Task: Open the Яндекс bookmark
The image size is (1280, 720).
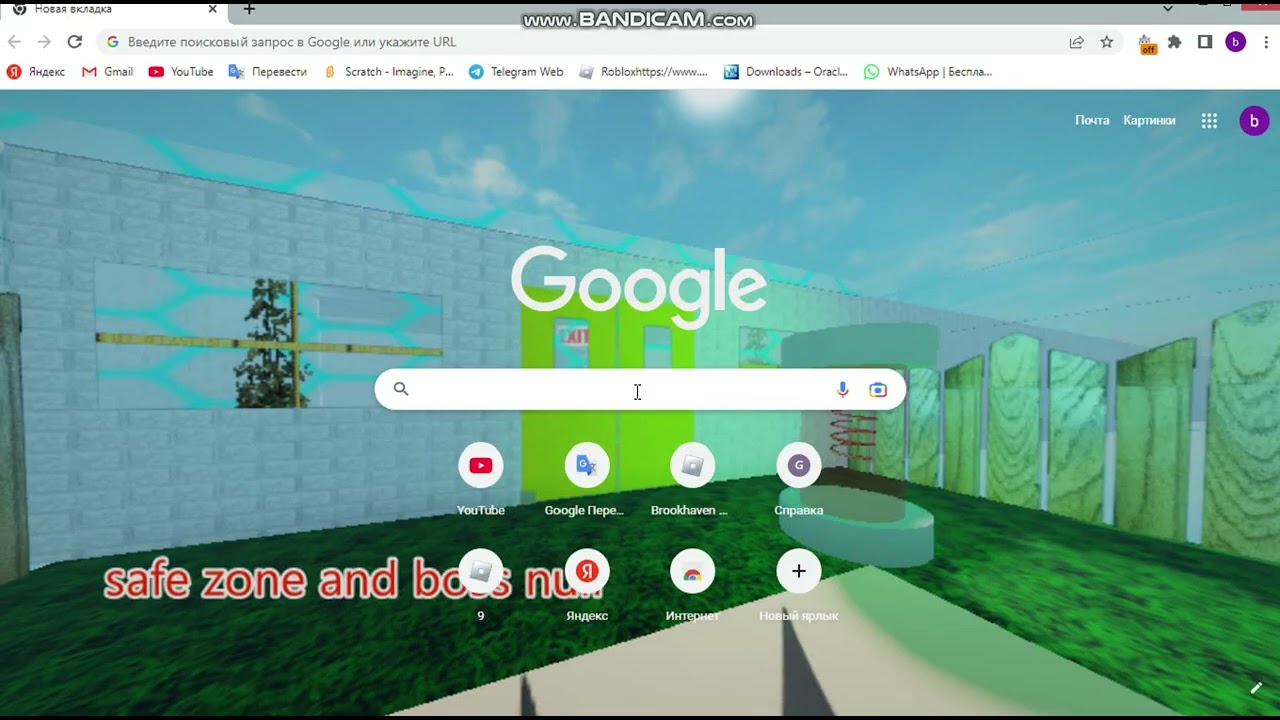Action: coord(36,72)
